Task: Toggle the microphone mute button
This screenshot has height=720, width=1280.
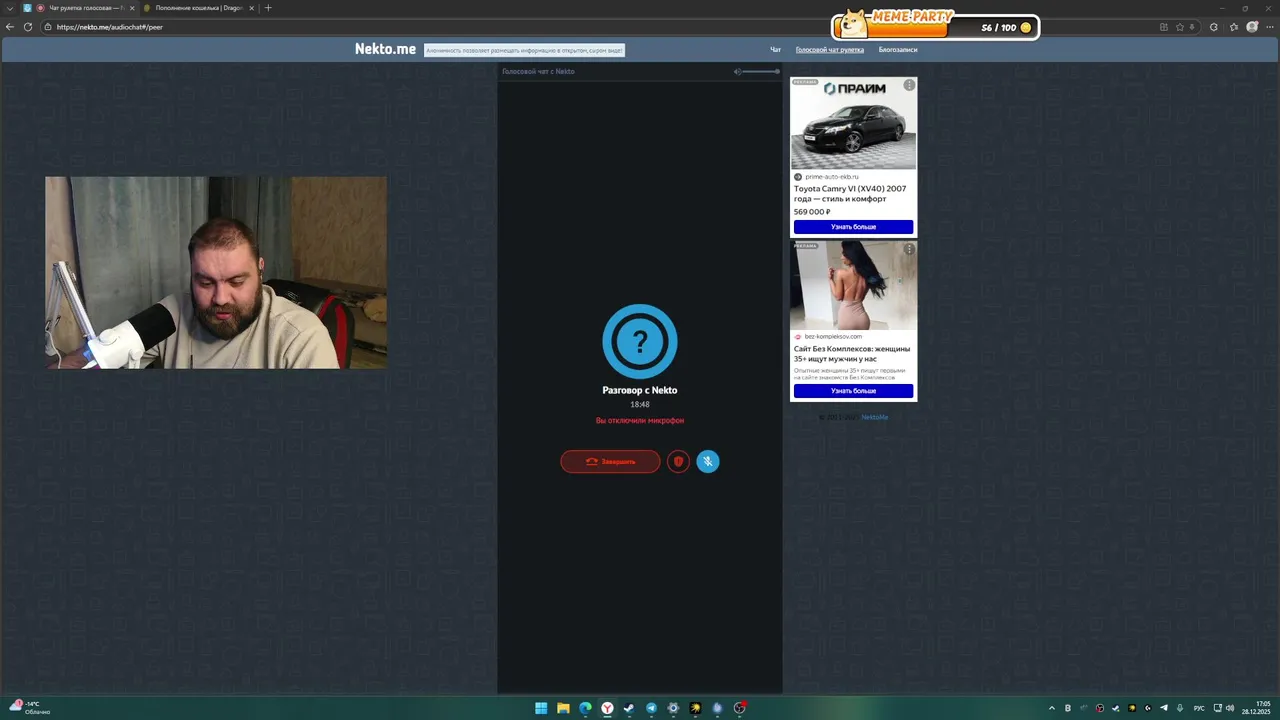Action: click(708, 461)
